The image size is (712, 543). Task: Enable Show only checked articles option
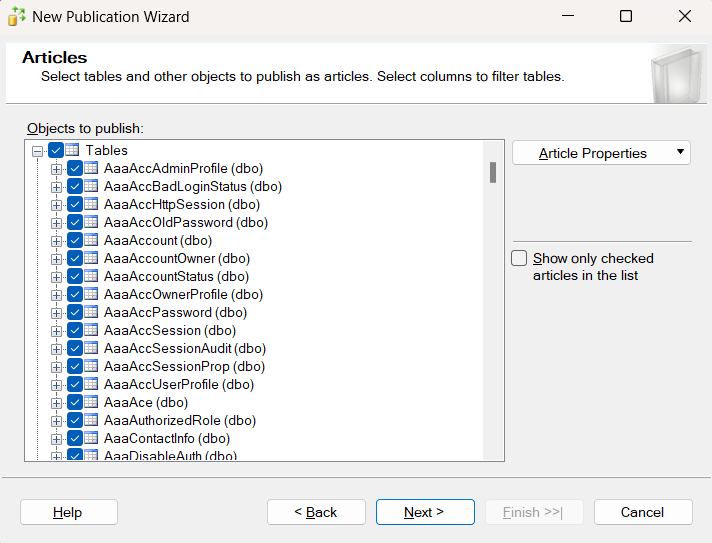(x=520, y=258)
